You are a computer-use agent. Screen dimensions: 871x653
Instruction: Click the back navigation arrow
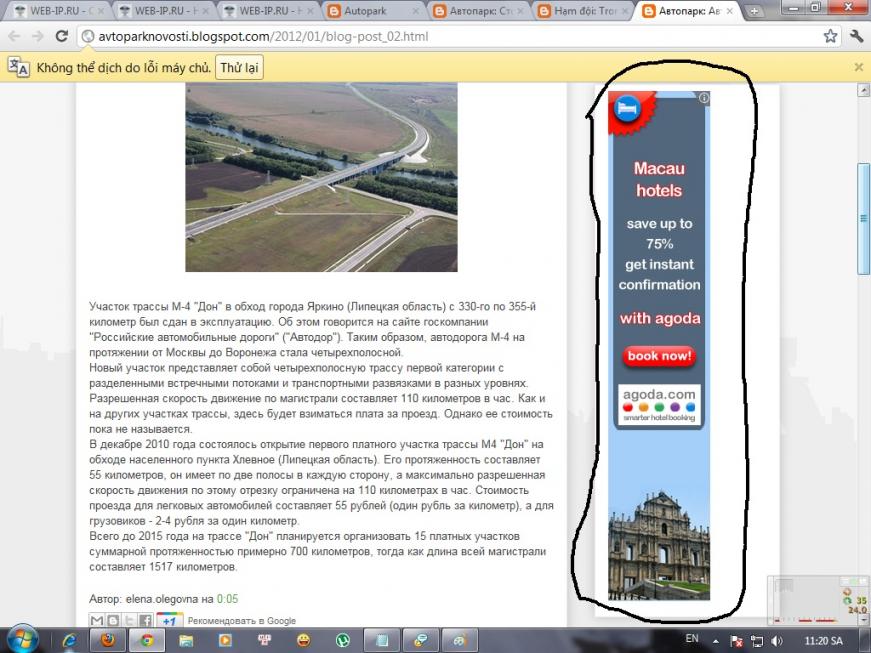15,36
